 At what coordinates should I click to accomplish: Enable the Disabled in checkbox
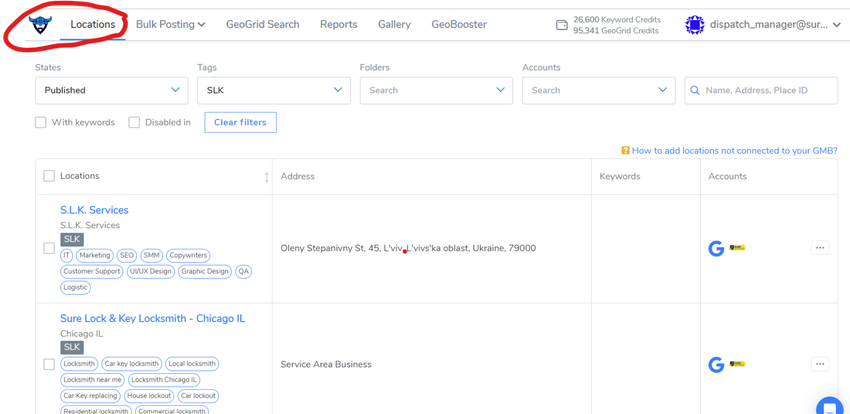click(x=134, y=122)
